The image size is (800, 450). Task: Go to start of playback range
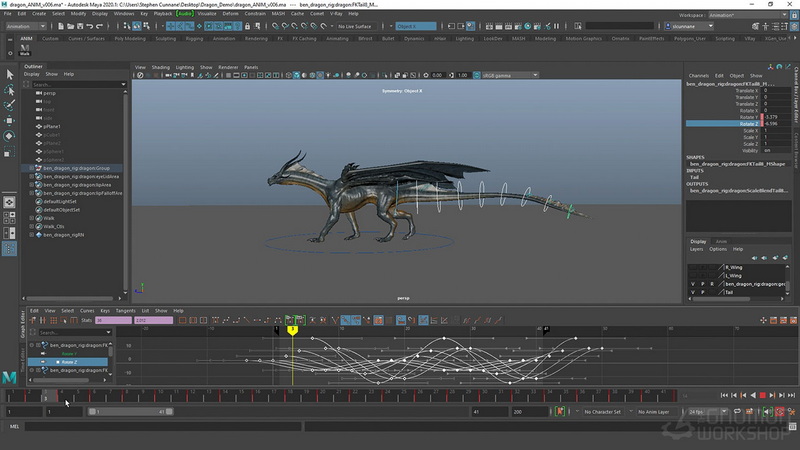point(724,395)
